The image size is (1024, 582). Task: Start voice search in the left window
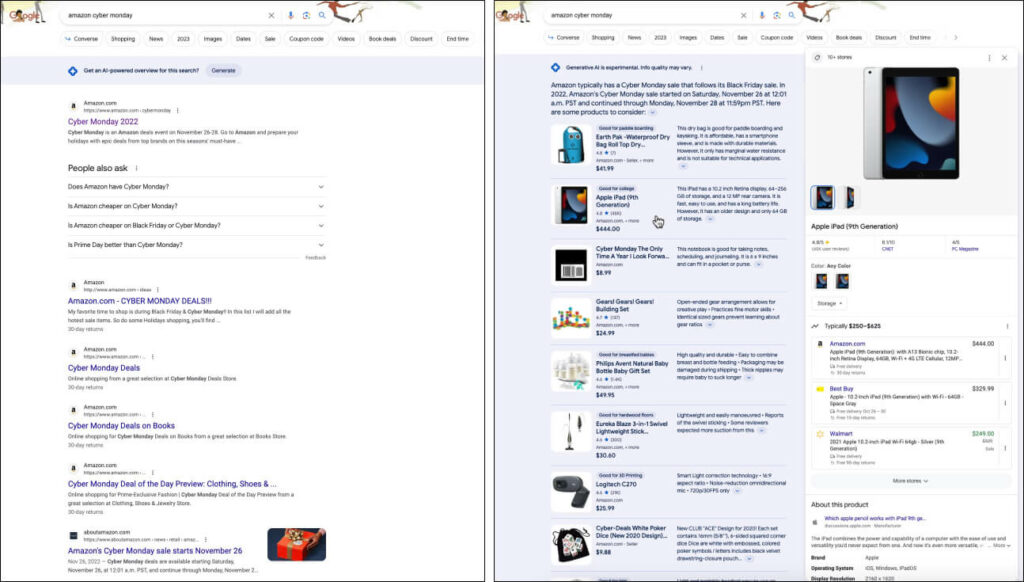[291, 15]
